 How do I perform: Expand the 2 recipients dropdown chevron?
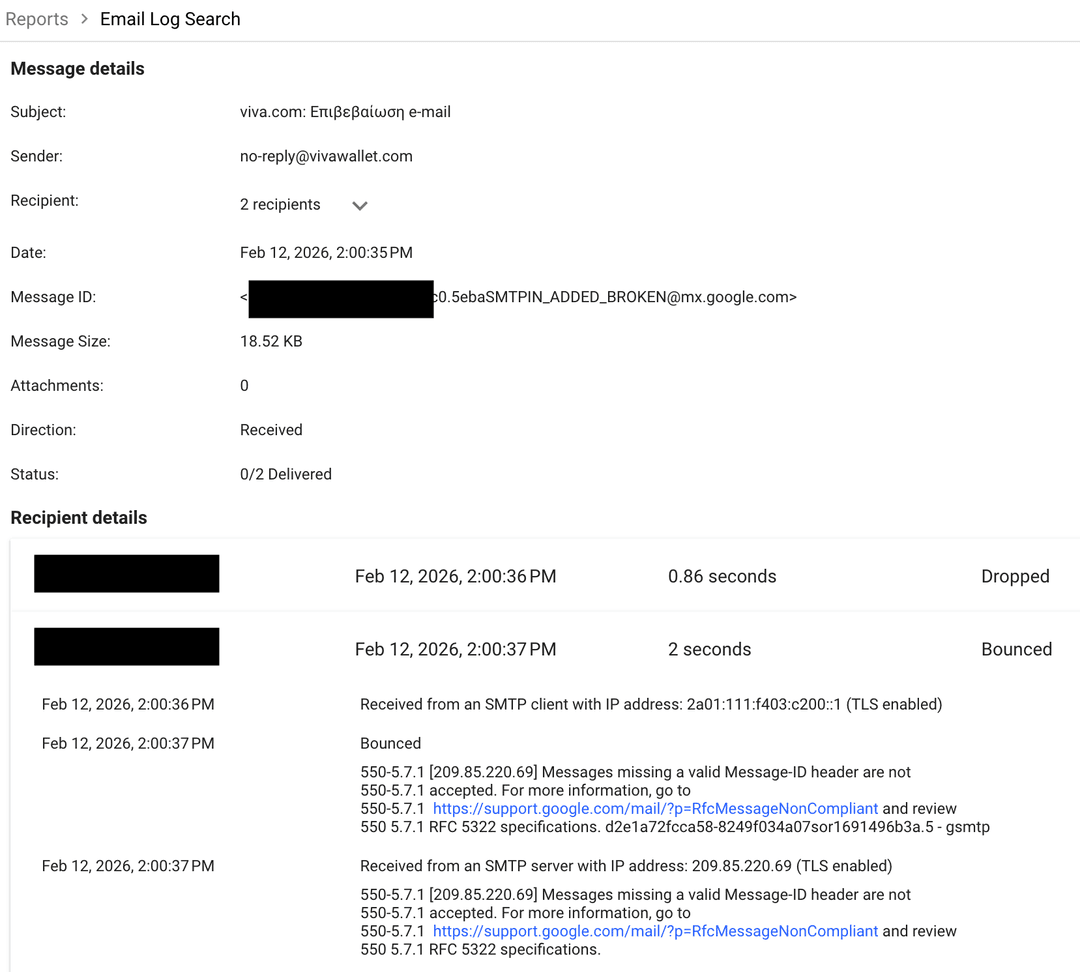click(359, 204)
